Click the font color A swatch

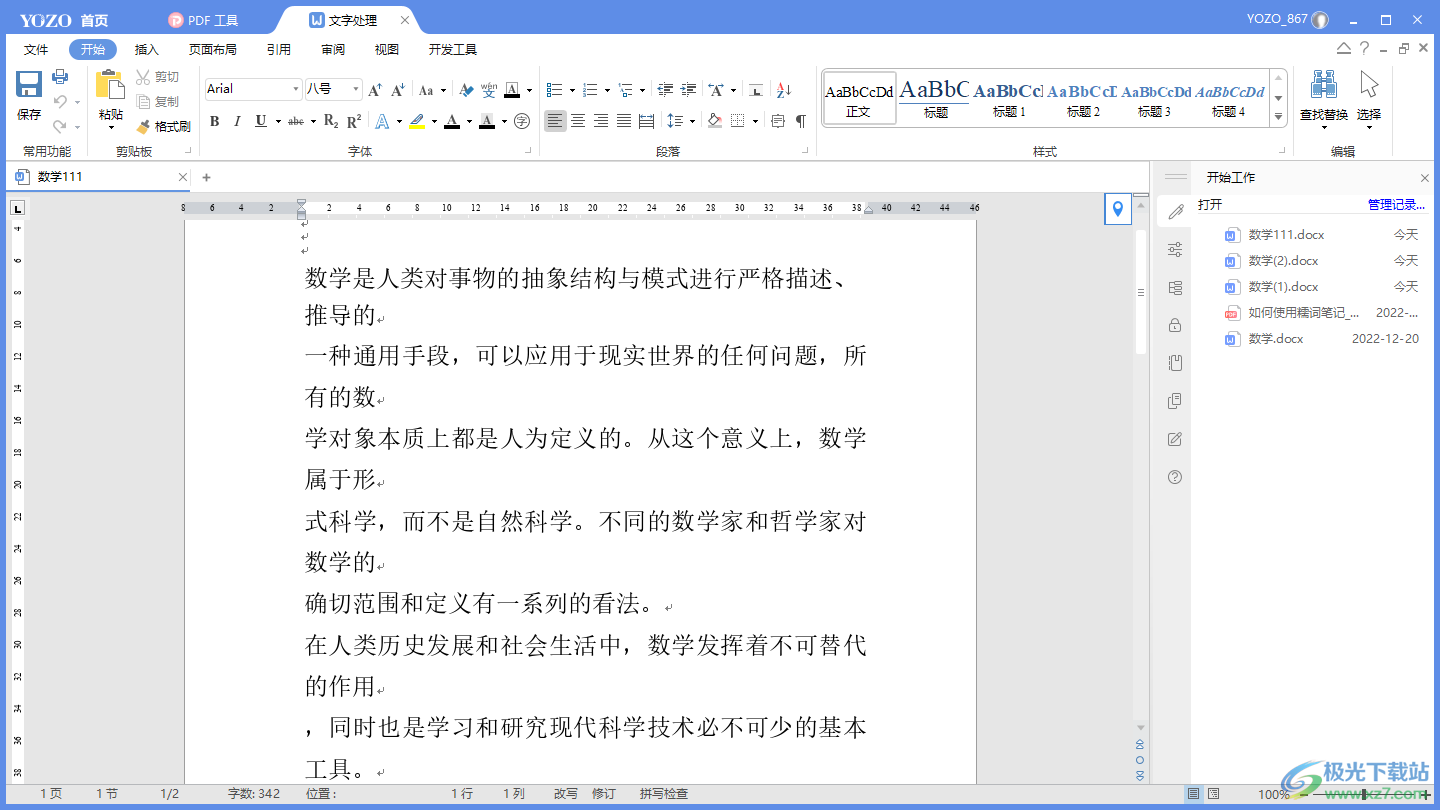(452, 121)
